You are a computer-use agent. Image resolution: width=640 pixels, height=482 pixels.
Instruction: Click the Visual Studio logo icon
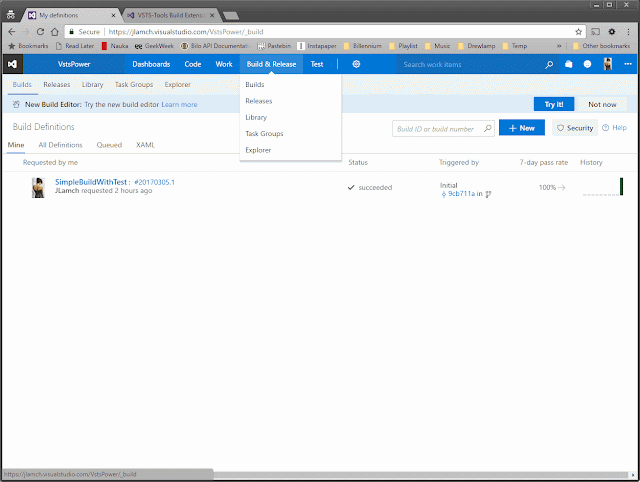(12, 64)
